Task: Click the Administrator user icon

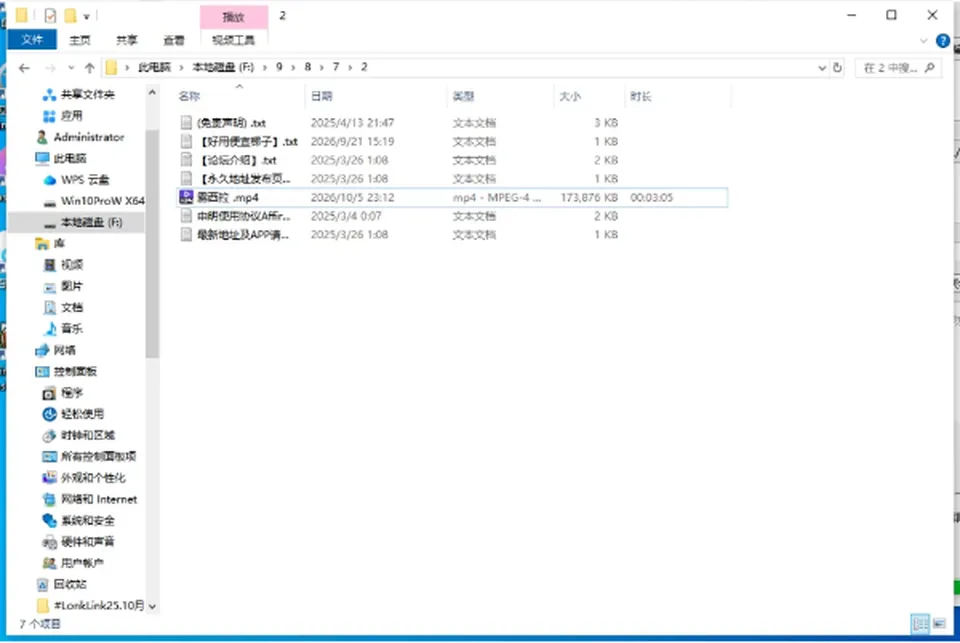Action: point(42,137)
